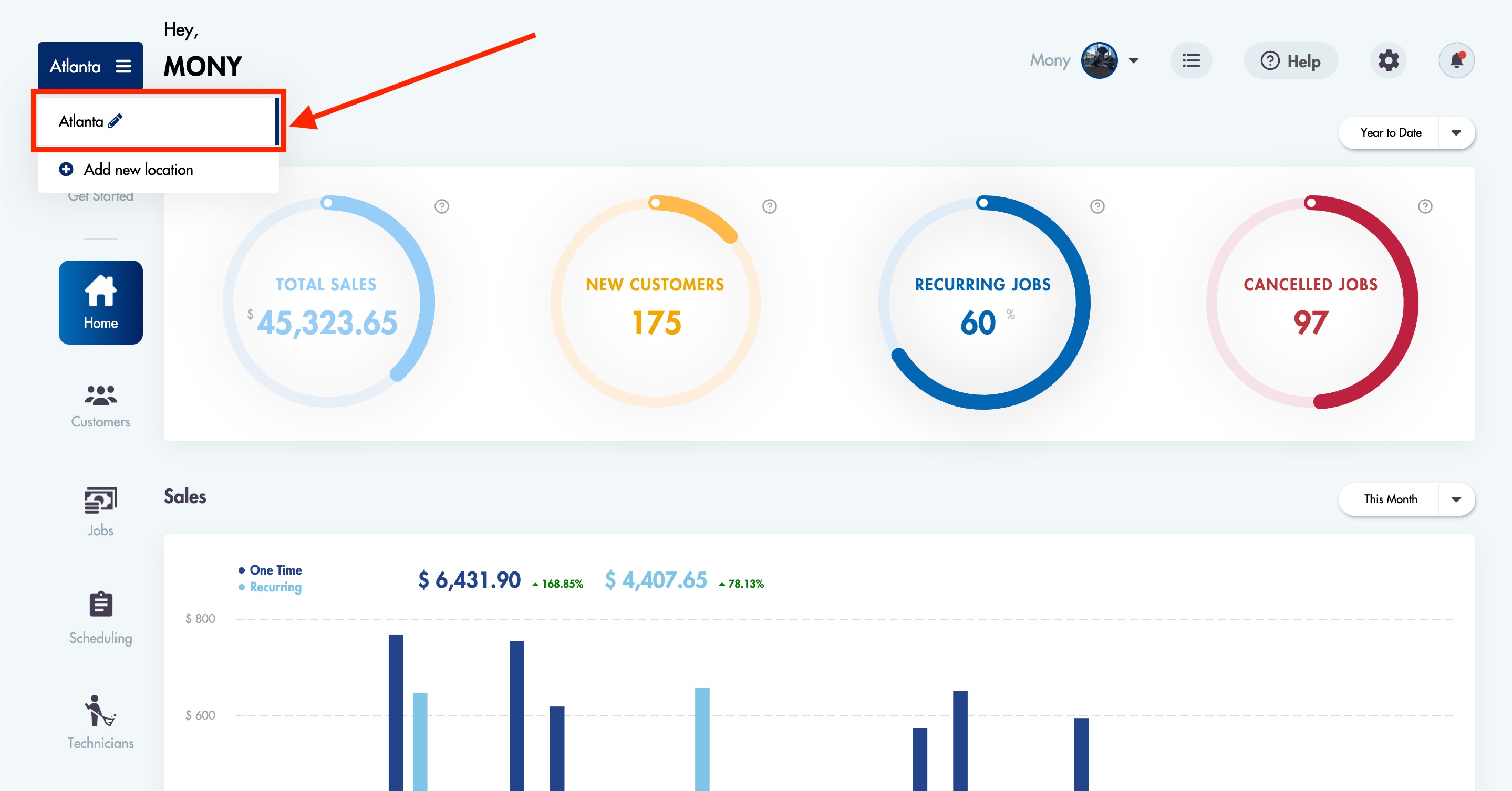The width and height of the screenshot is (1512, 791).
Task: Open notifications bell icon
Action: tap(1456, 60)
